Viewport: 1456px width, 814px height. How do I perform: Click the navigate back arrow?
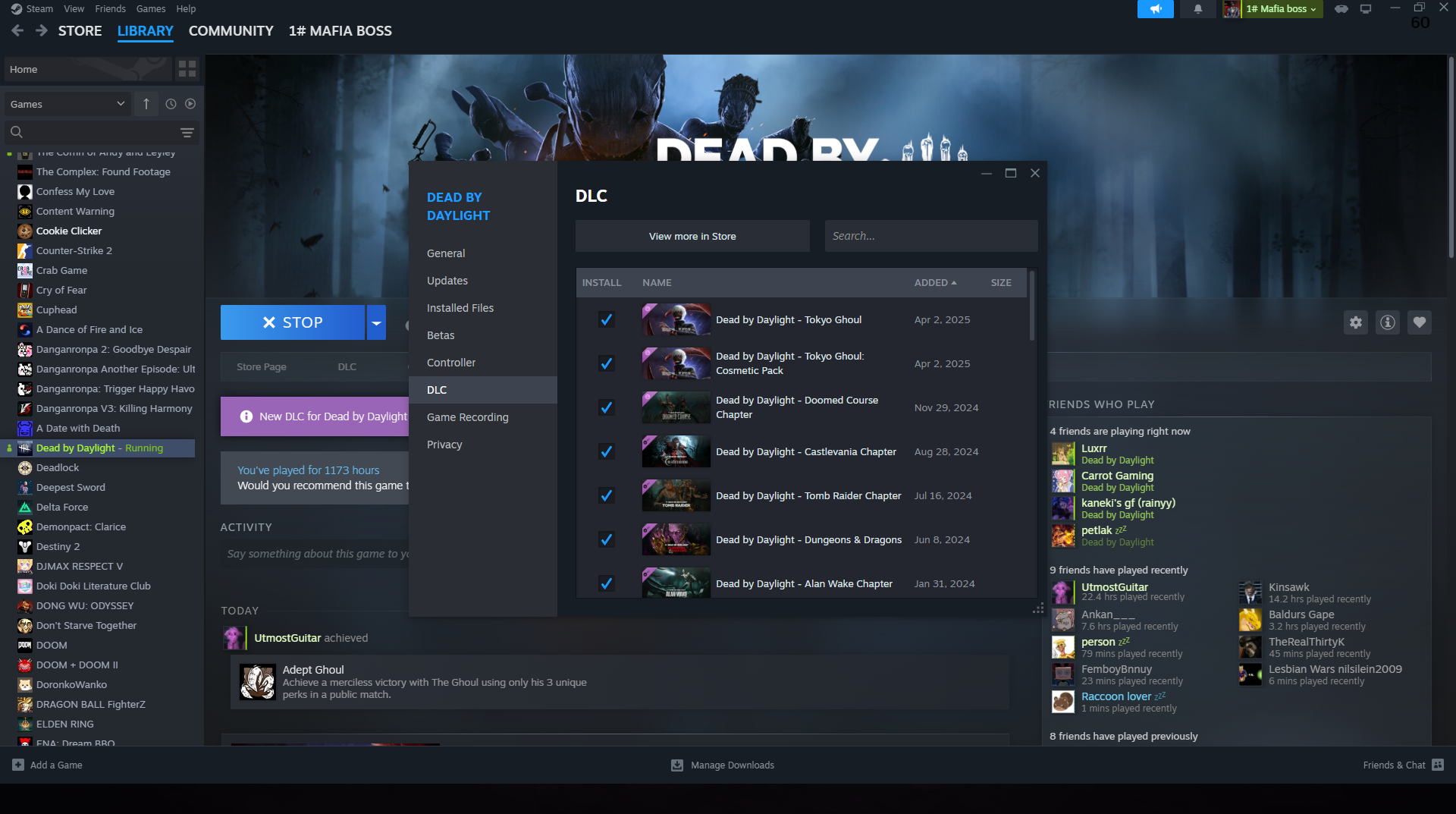point(18,31)
